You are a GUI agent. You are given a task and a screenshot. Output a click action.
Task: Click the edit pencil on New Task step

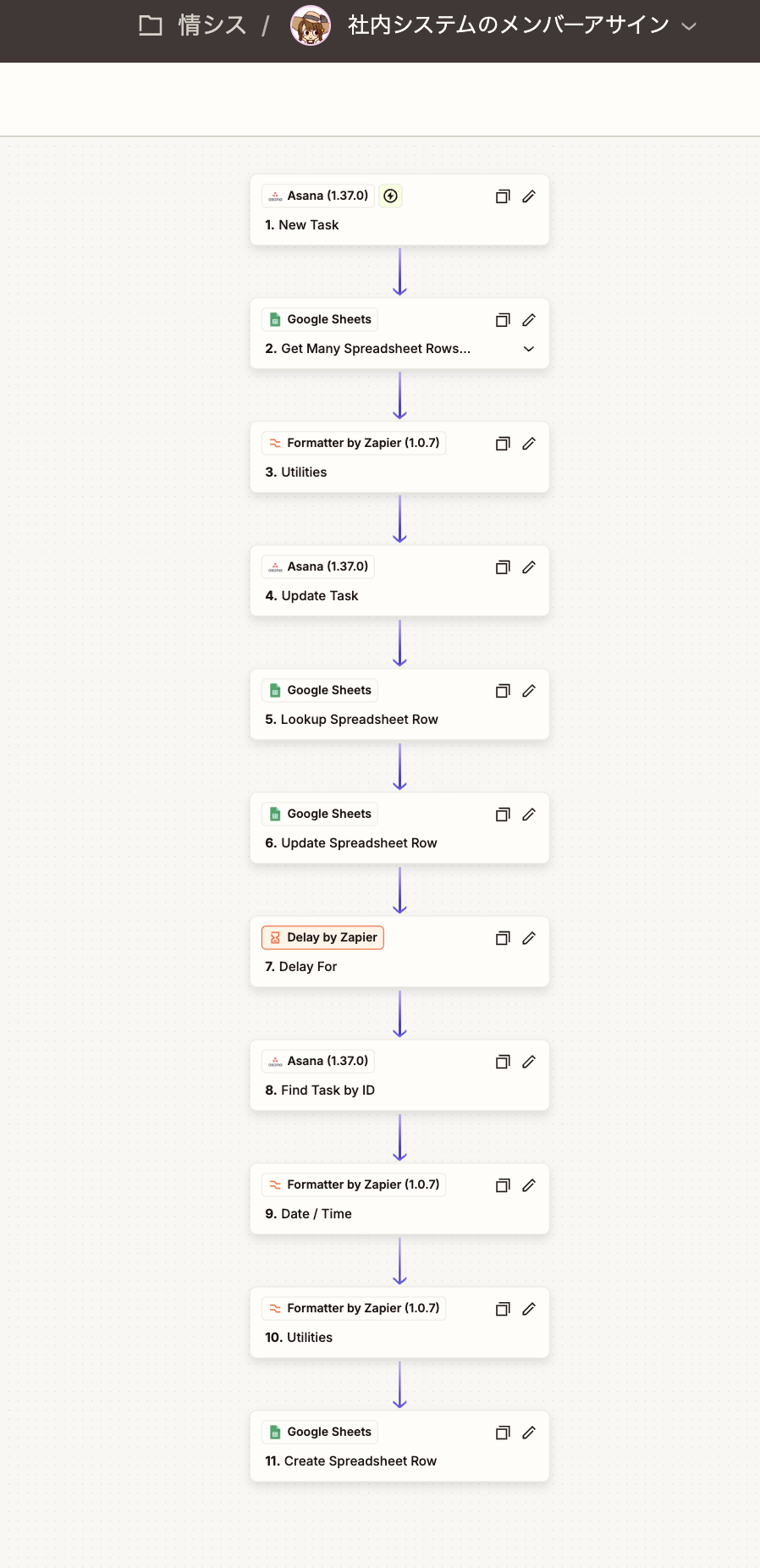529,196
